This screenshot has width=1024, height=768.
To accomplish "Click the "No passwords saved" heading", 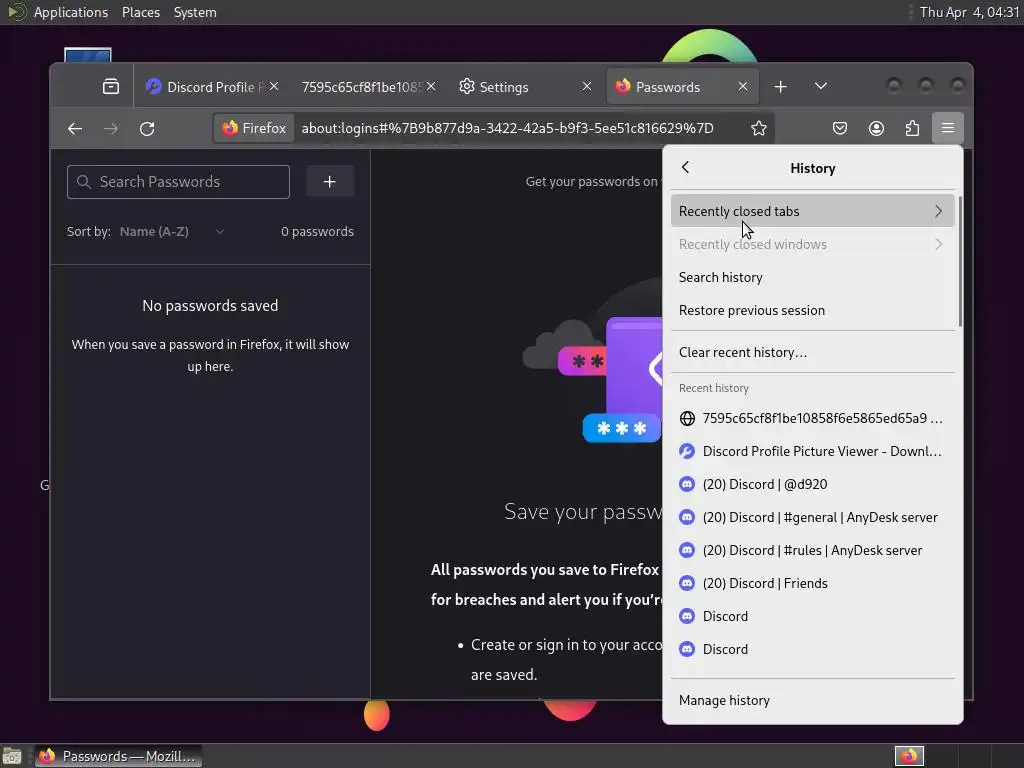I will pos(210,306).
